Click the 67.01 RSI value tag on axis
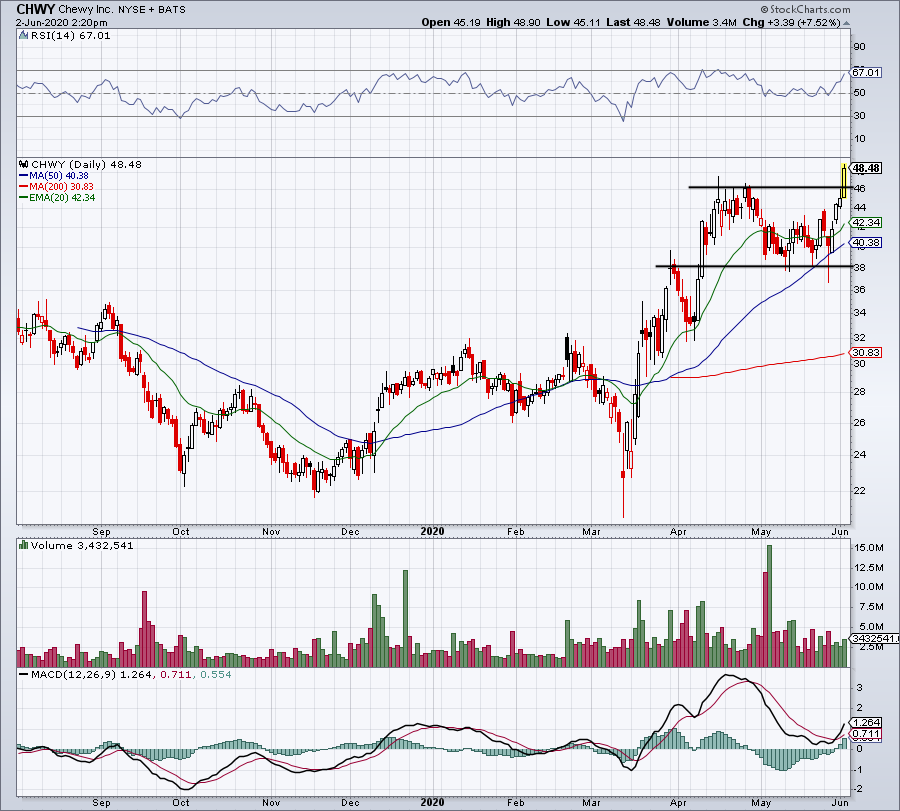The image size is (900, 811). tap(866, 72)
